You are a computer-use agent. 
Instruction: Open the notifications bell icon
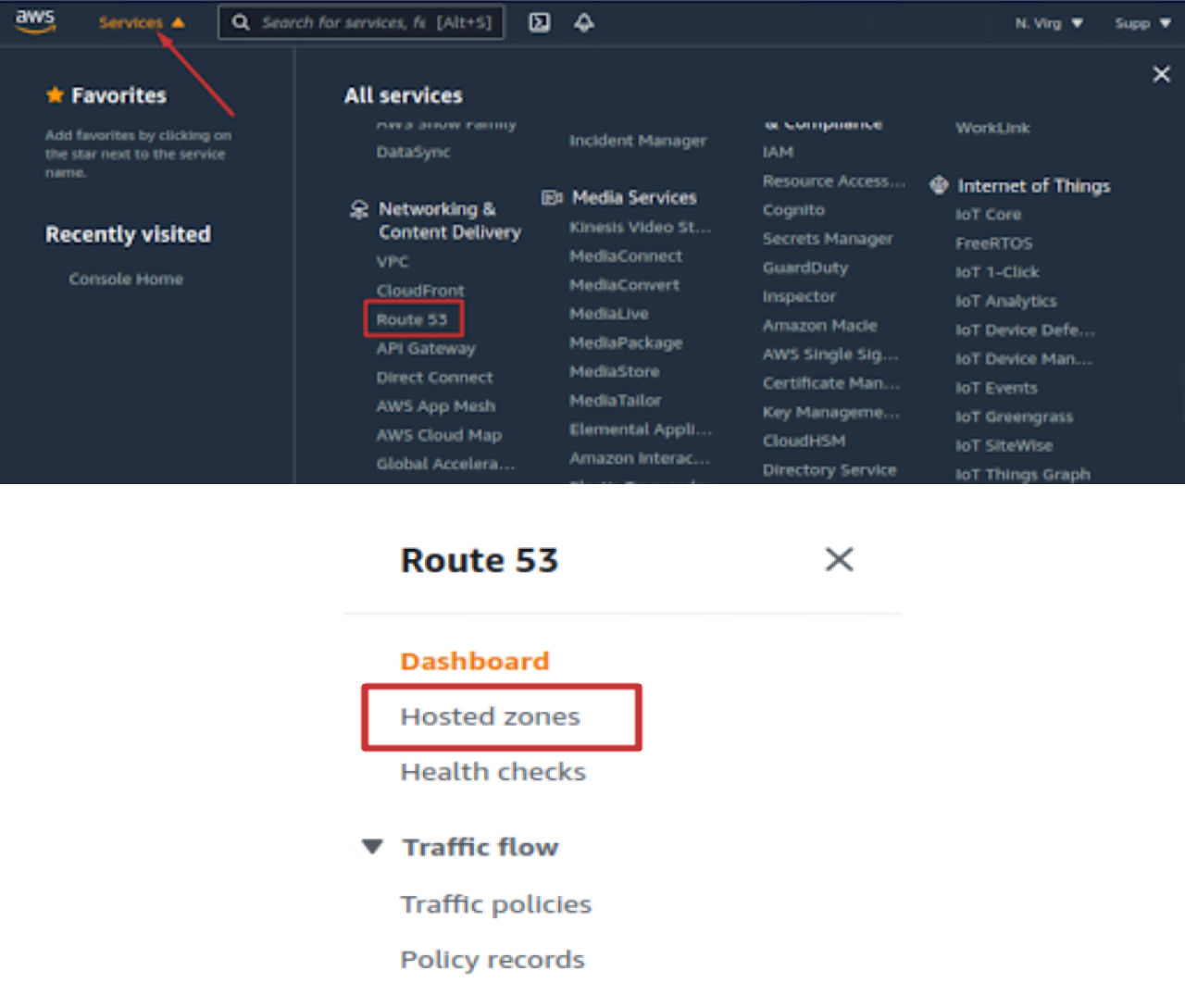tap(584, 22)
